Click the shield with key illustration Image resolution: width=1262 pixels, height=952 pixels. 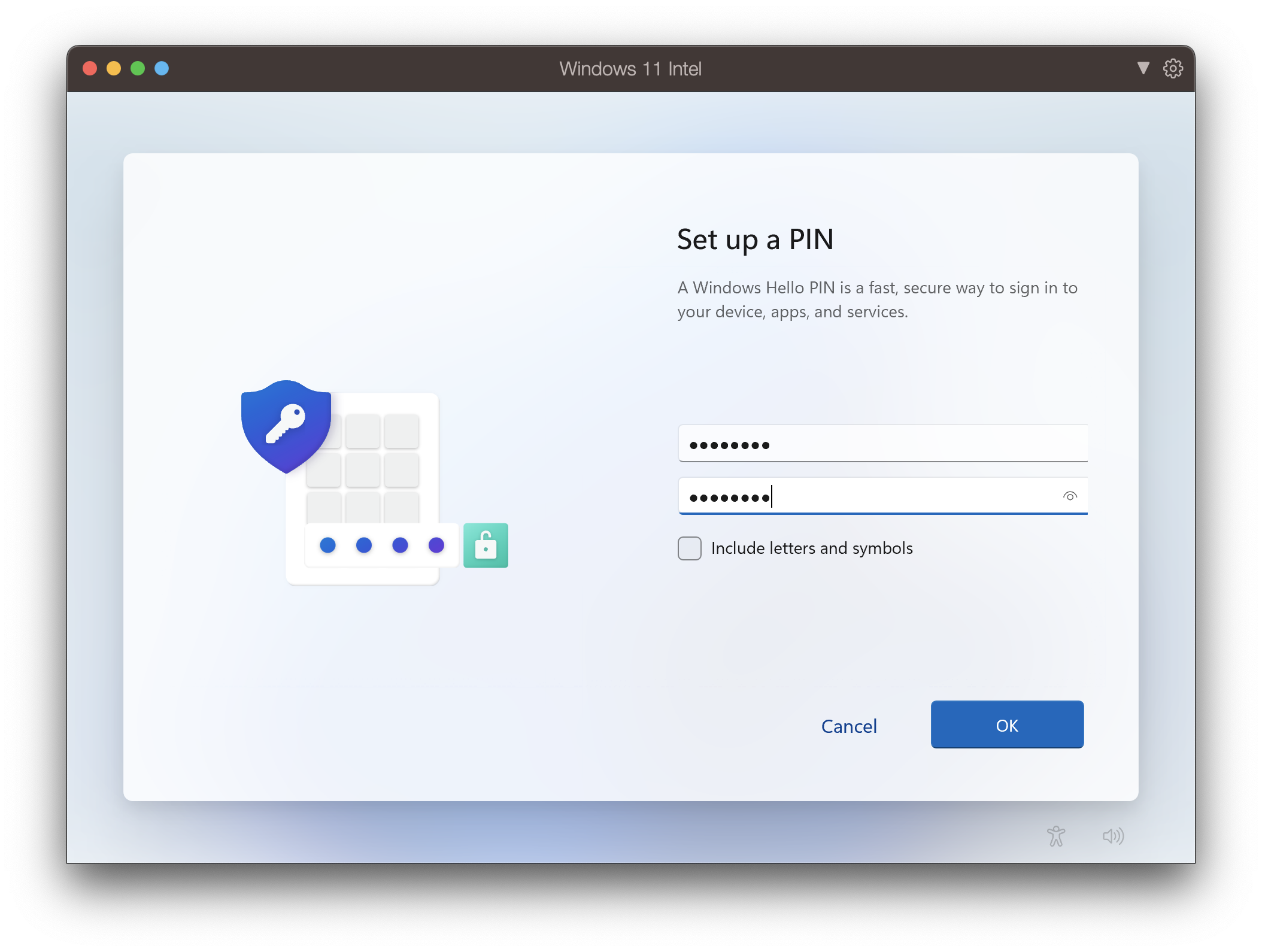coord(286,426)
